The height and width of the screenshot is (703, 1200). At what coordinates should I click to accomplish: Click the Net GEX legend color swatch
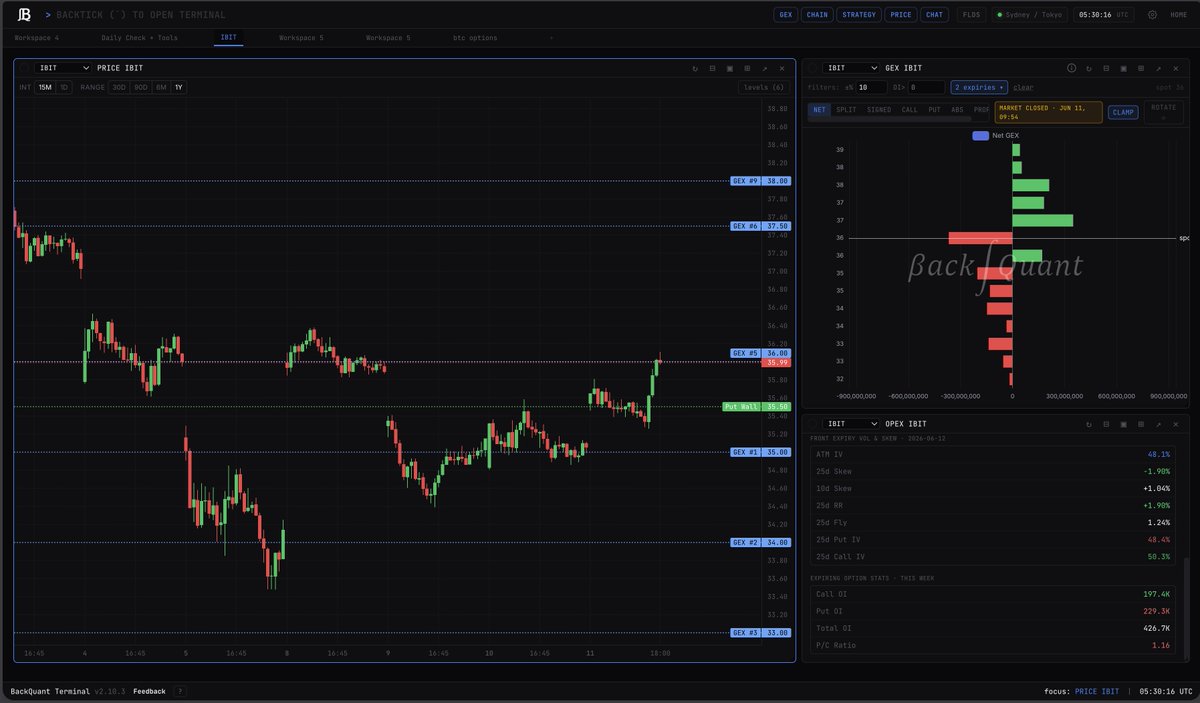980,135
